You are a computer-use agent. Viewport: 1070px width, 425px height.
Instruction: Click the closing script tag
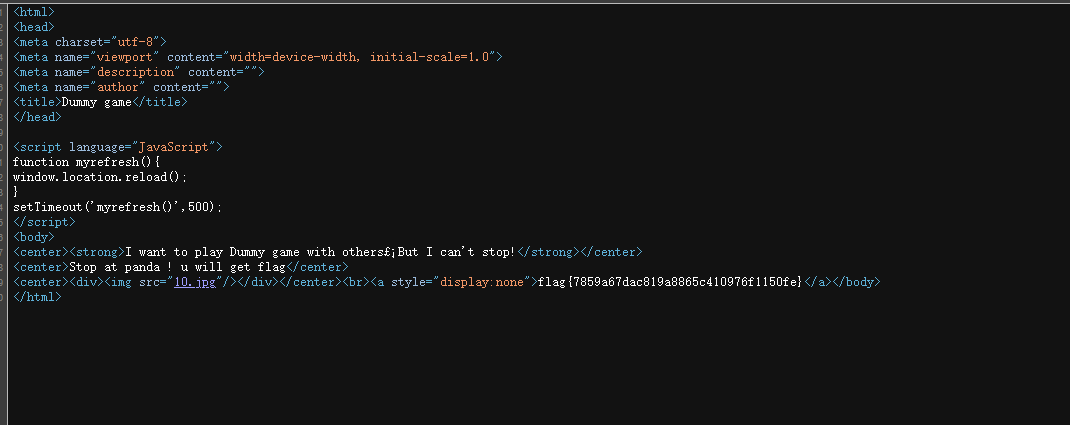point(44,222)
